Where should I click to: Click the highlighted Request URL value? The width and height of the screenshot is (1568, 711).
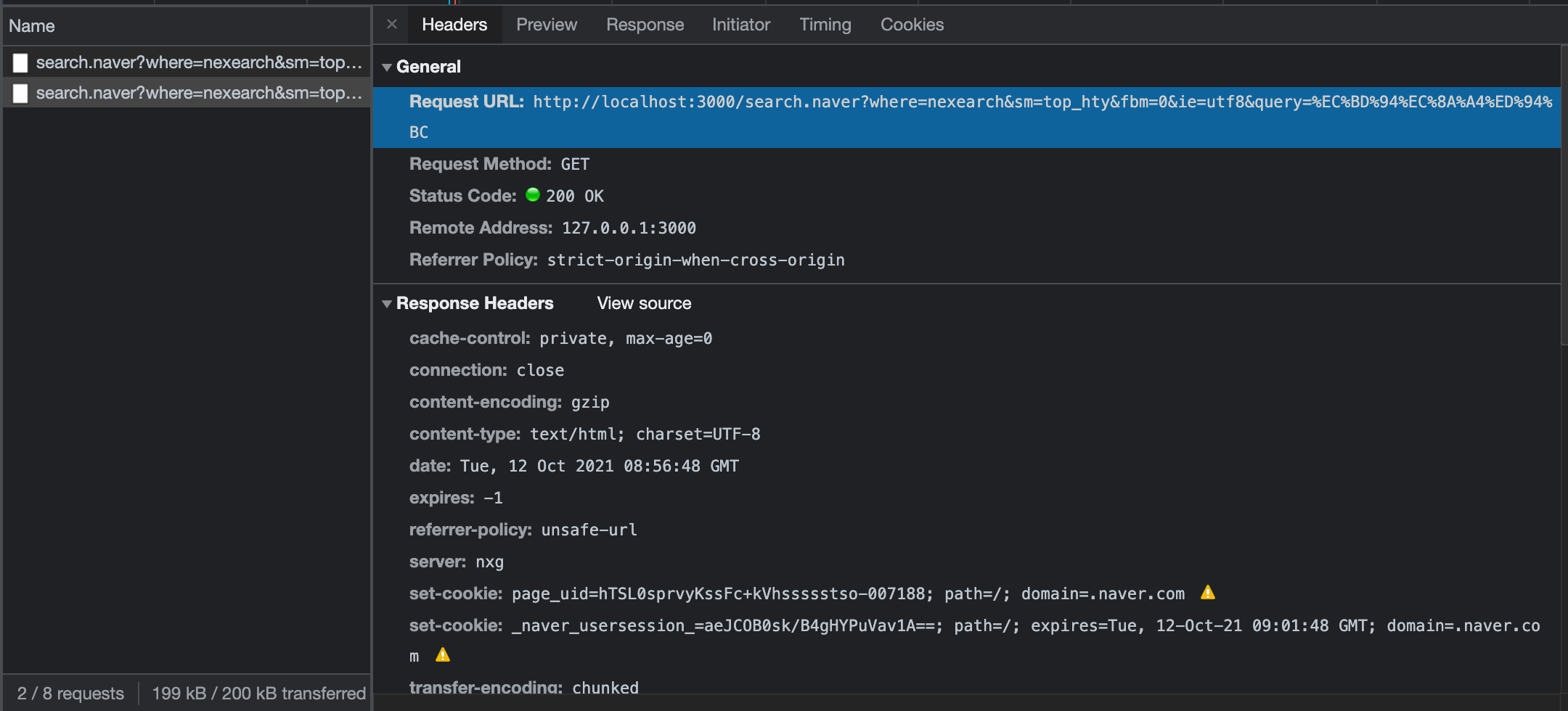tap(980, 117)
